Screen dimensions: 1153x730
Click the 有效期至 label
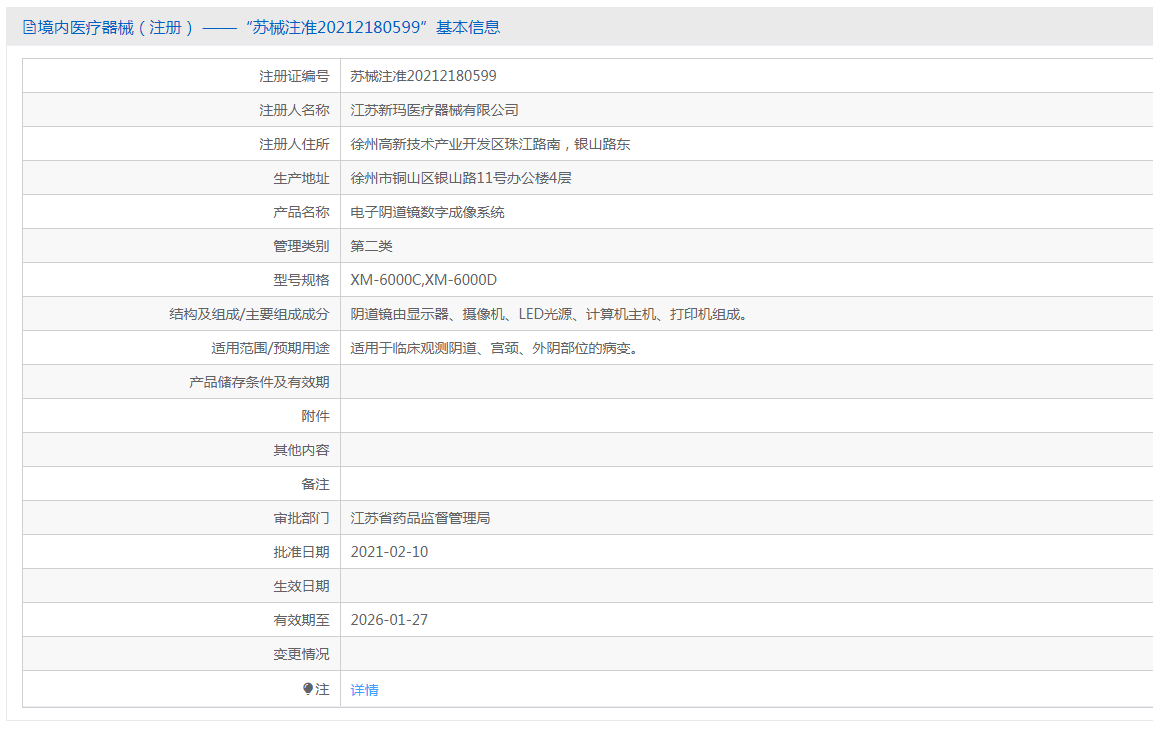[x=301, y=620]
